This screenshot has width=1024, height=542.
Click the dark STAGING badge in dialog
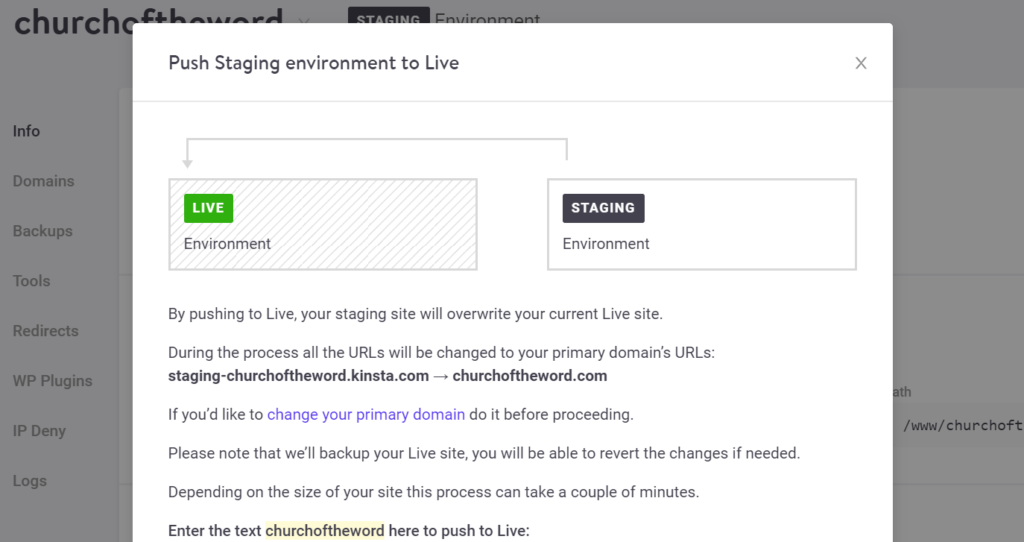[603, 208]
